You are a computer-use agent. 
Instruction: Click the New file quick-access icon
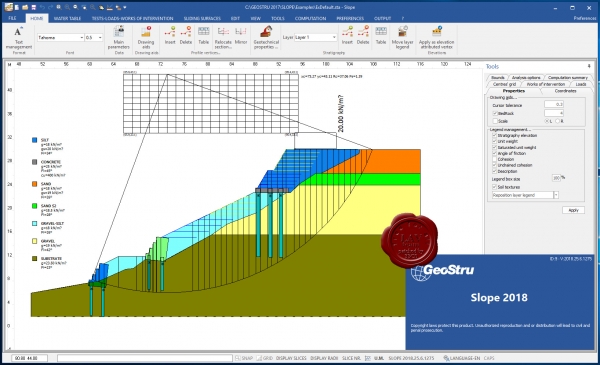(17, 7)
